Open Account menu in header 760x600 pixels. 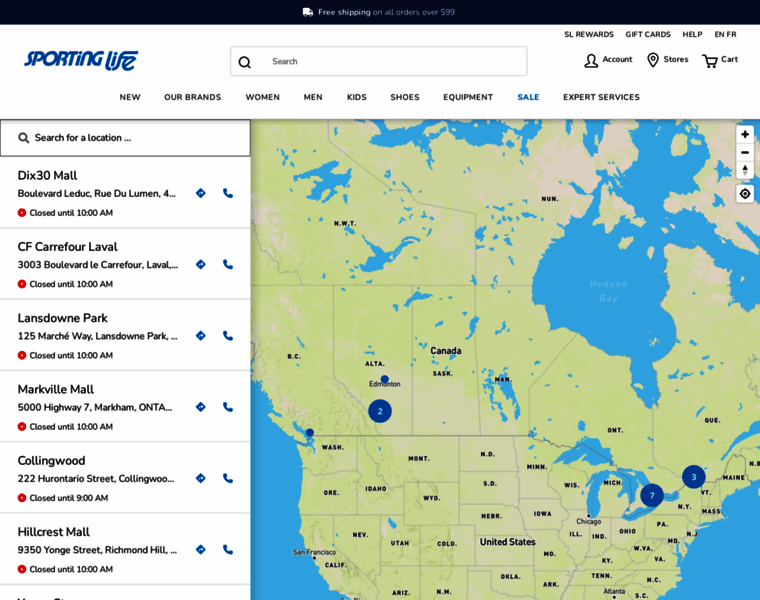click(x=608, y=60)
